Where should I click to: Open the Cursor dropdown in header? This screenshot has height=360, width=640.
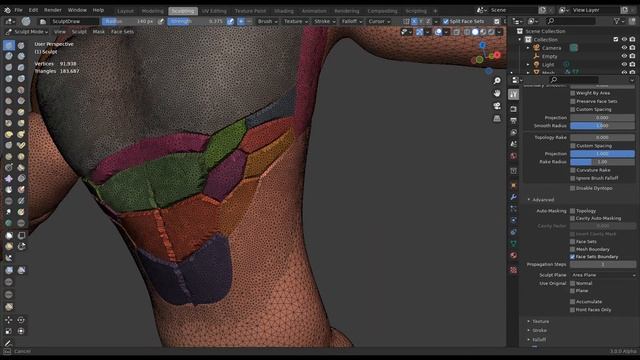click(x=379, y=21)
